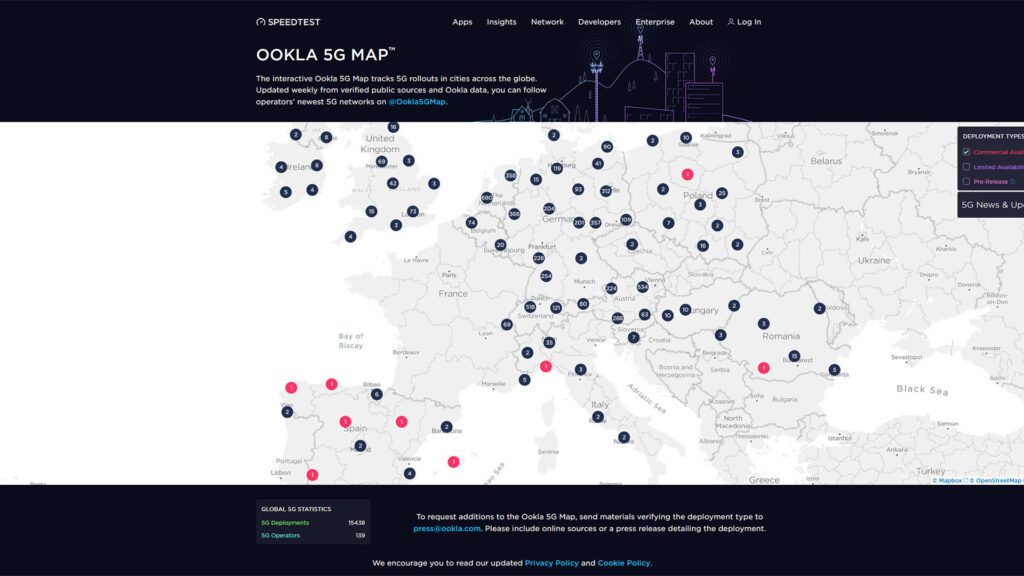Viewport: 1024px width, 576px height.
Task: Click the 4 marker near Valencia
Action: [409, 473]
